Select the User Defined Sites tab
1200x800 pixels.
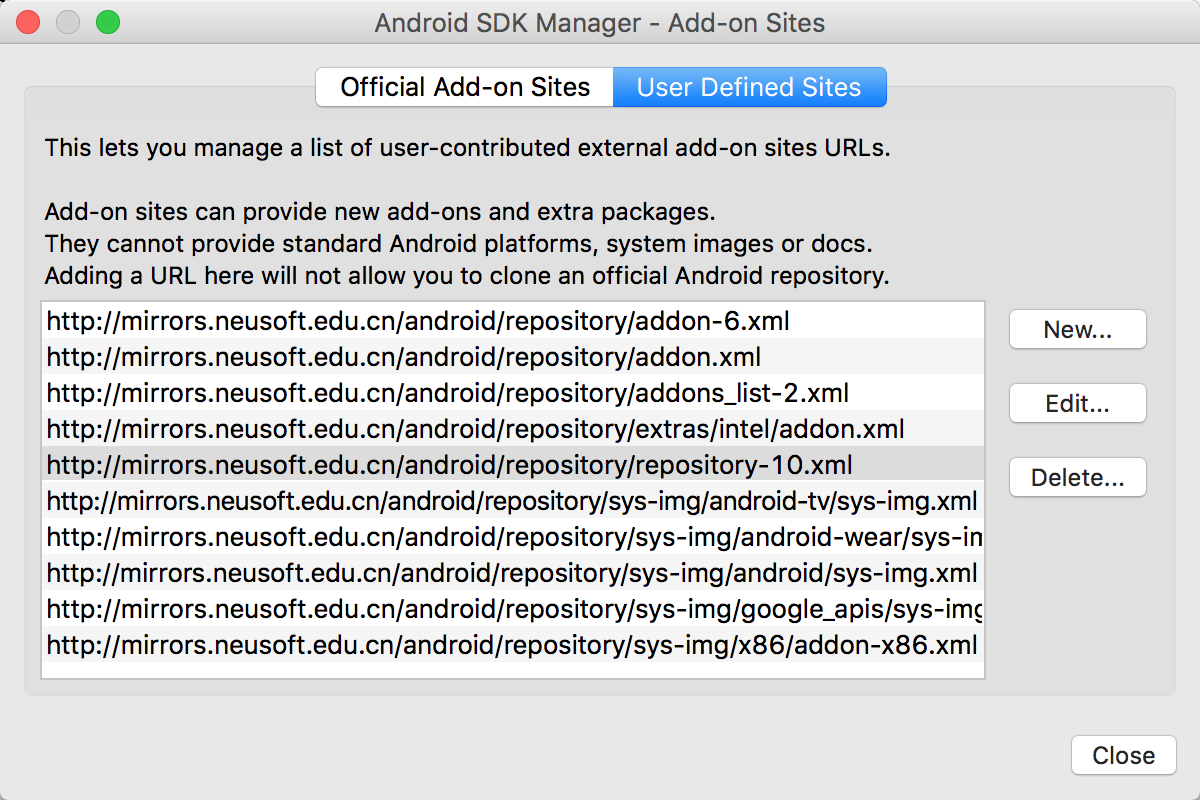(749, 87)
